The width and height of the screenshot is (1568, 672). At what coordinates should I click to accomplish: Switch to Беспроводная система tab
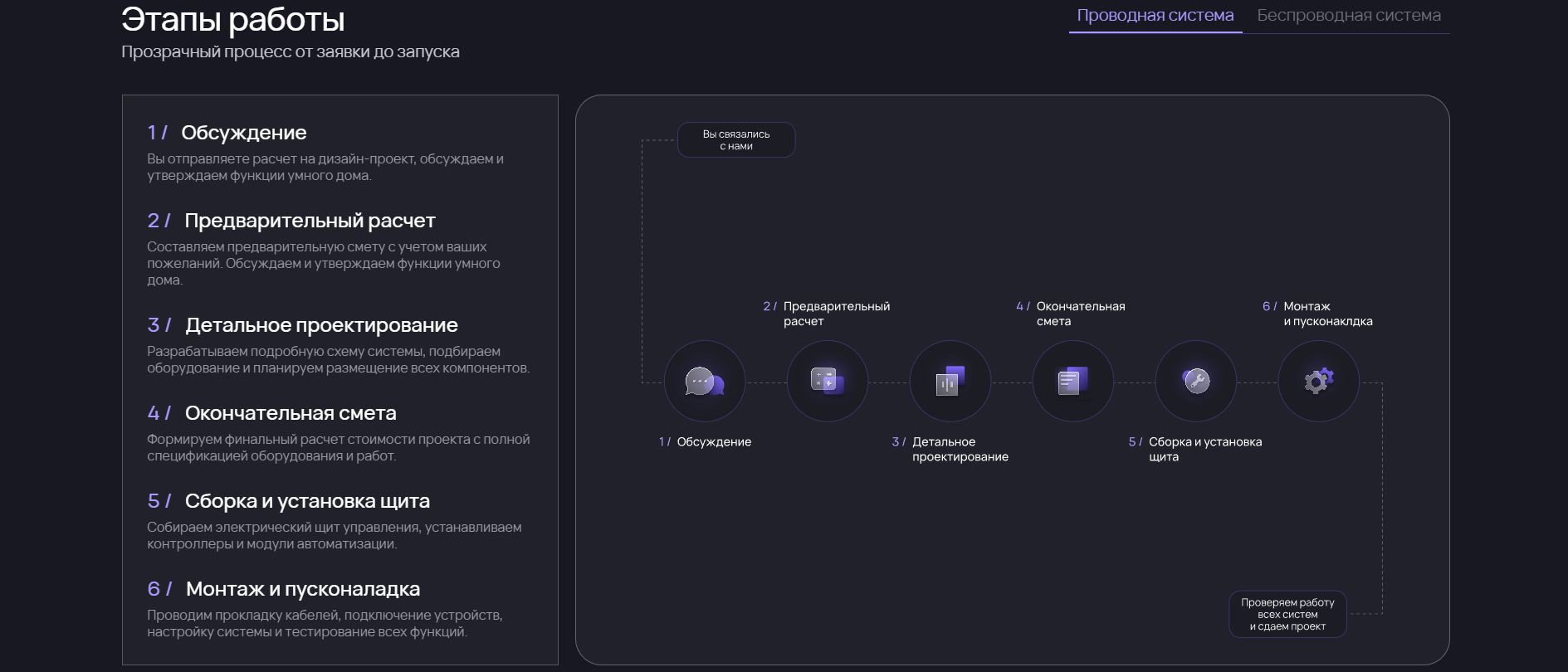coord(1349,16)
